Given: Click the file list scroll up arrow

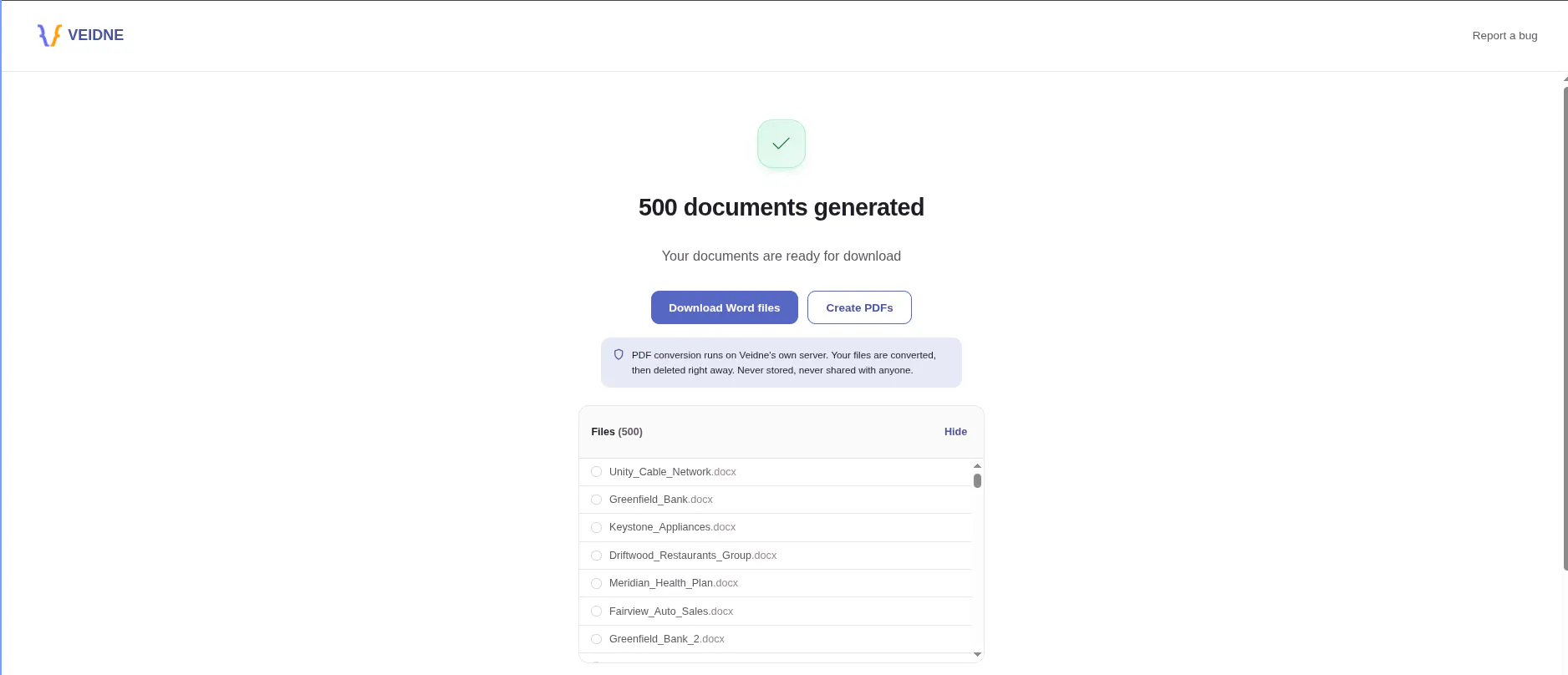Looking at the screenshot, I should tap(977, 466).
